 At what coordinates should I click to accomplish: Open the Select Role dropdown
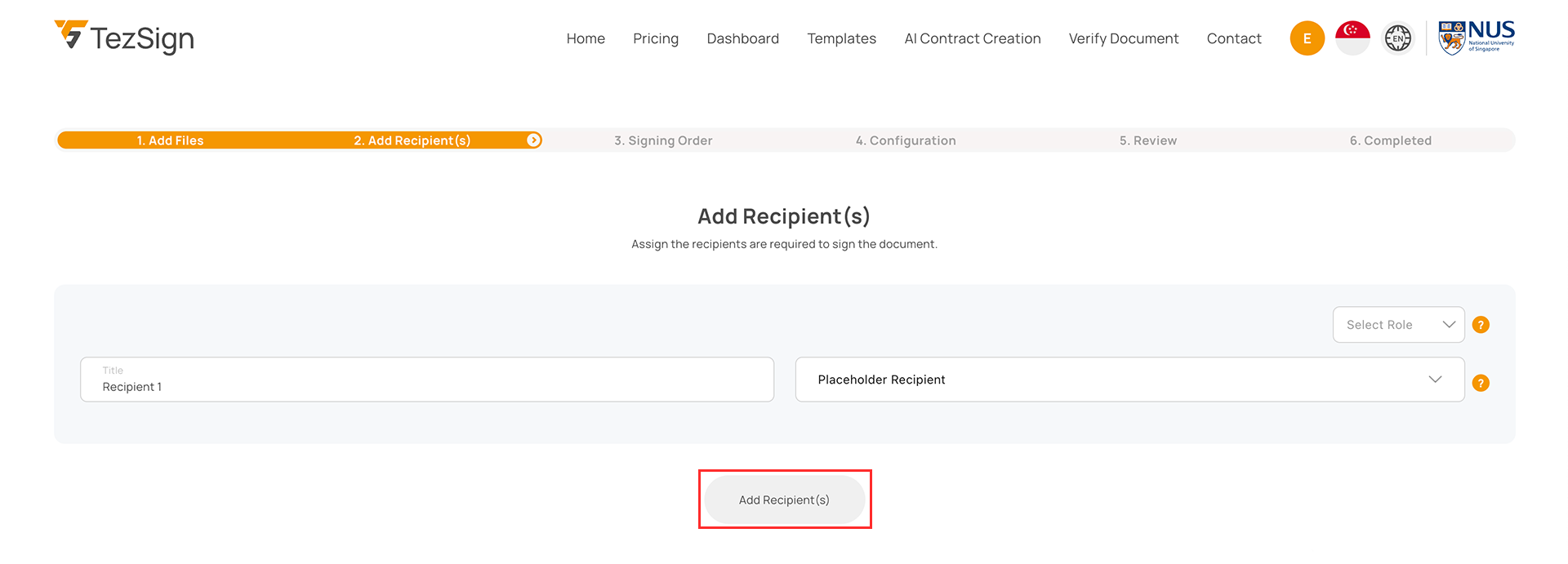(x=1398, y=325)
